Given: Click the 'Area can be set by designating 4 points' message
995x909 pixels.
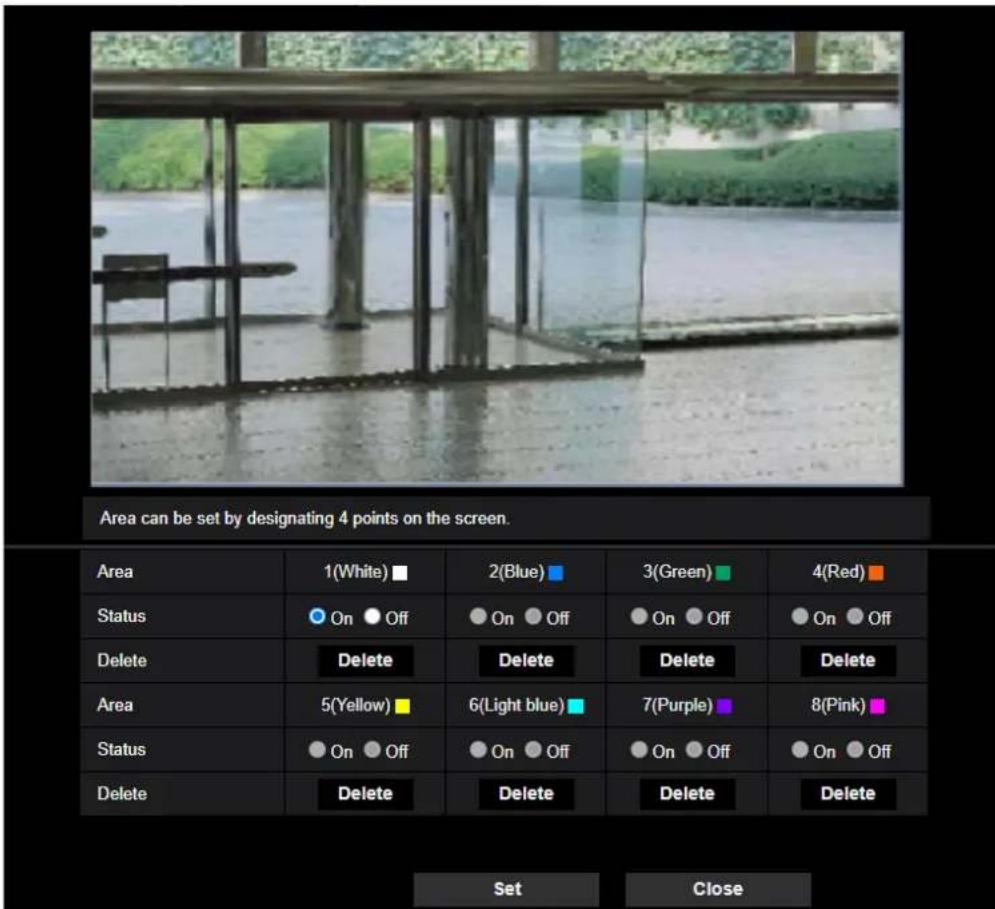Looking at the screenshot, I should pyautogui.click(x=305, y=519).
